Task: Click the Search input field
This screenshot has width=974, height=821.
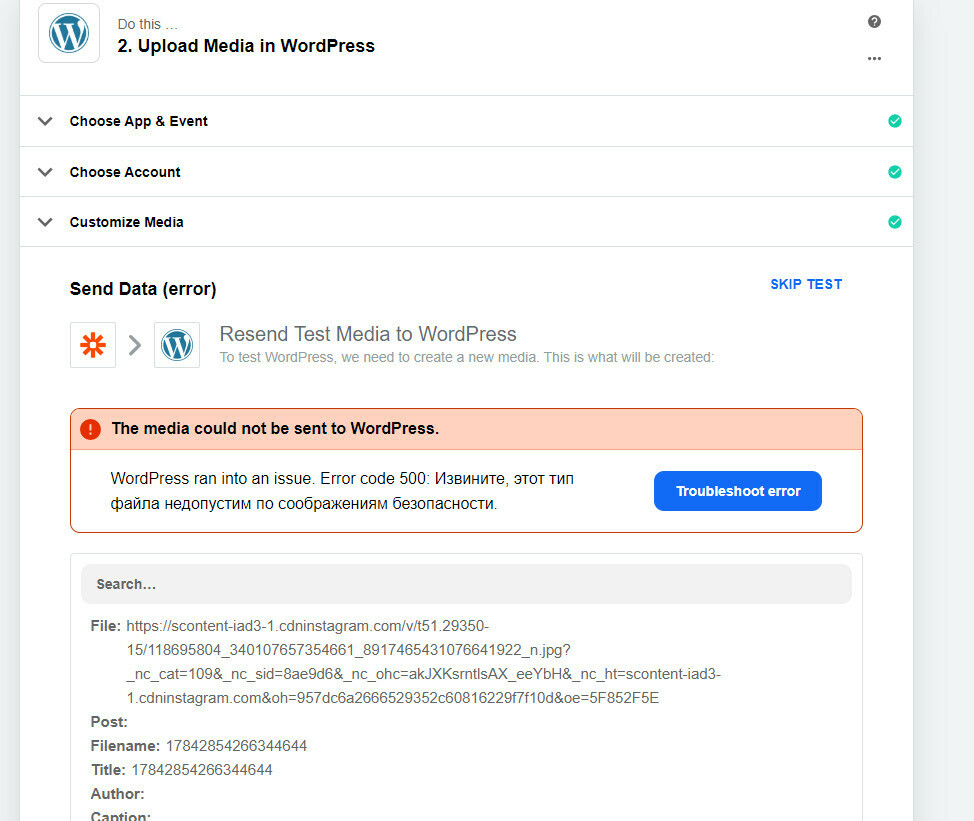Action: (467, 584)
